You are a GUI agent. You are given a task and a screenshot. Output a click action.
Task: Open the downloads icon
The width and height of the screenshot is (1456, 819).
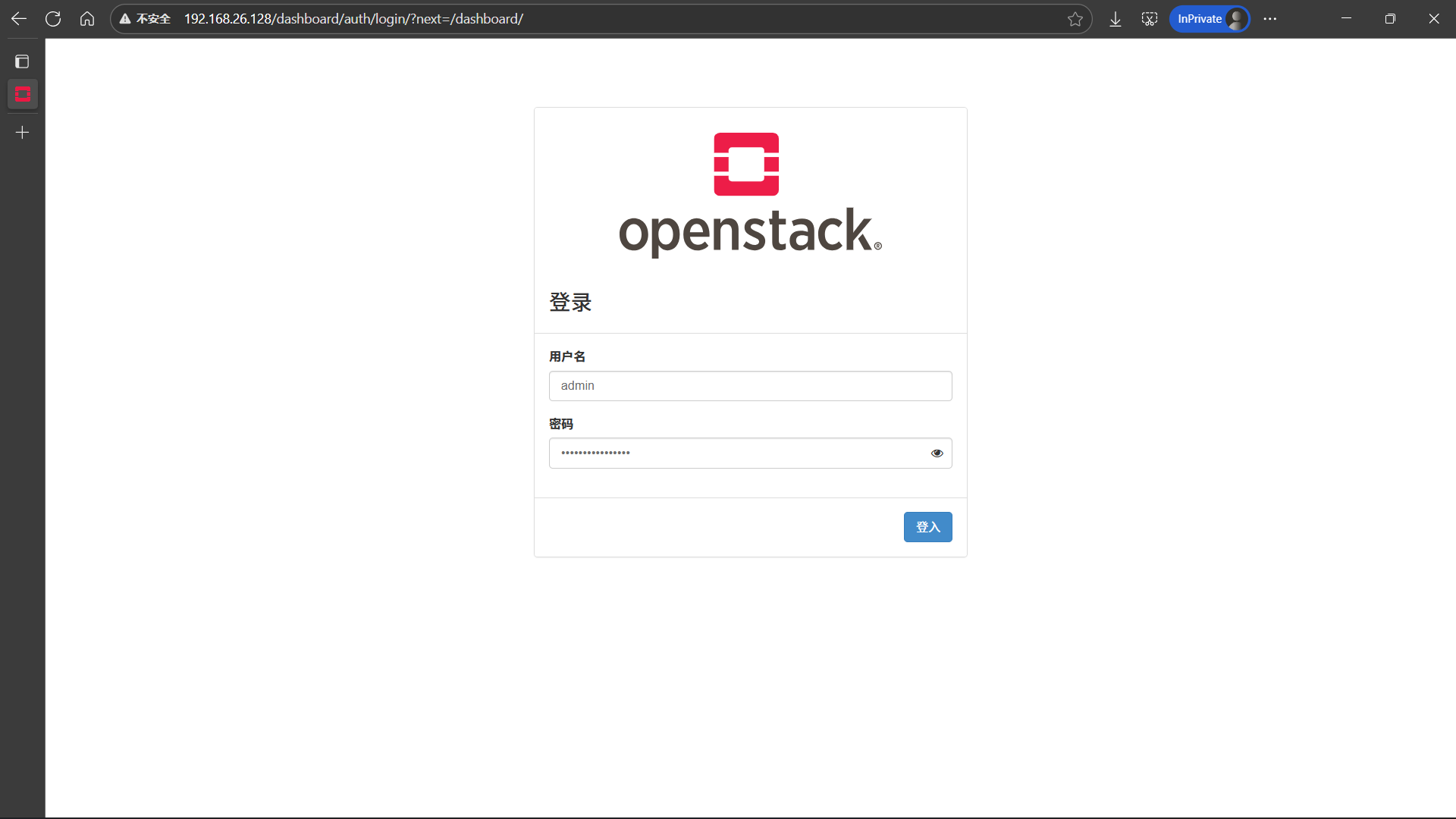(1115, 19)
